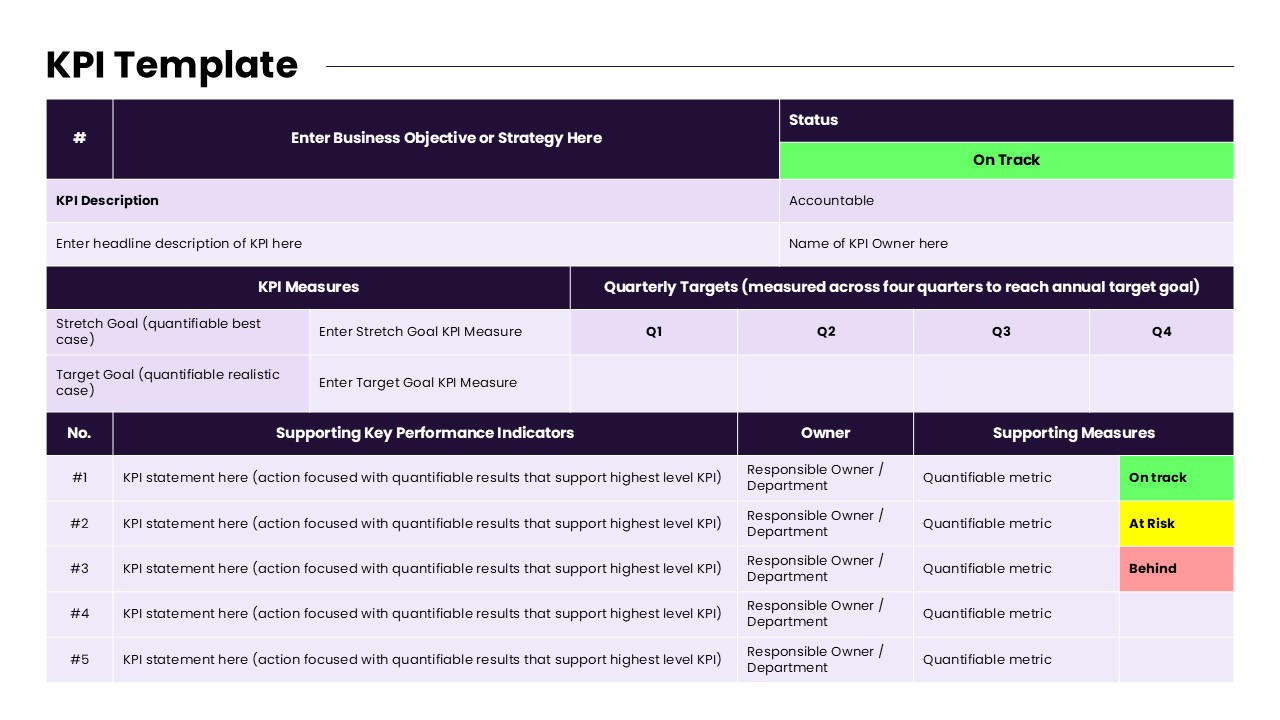Click the yellow At Risk status cell

point(1176,523)
